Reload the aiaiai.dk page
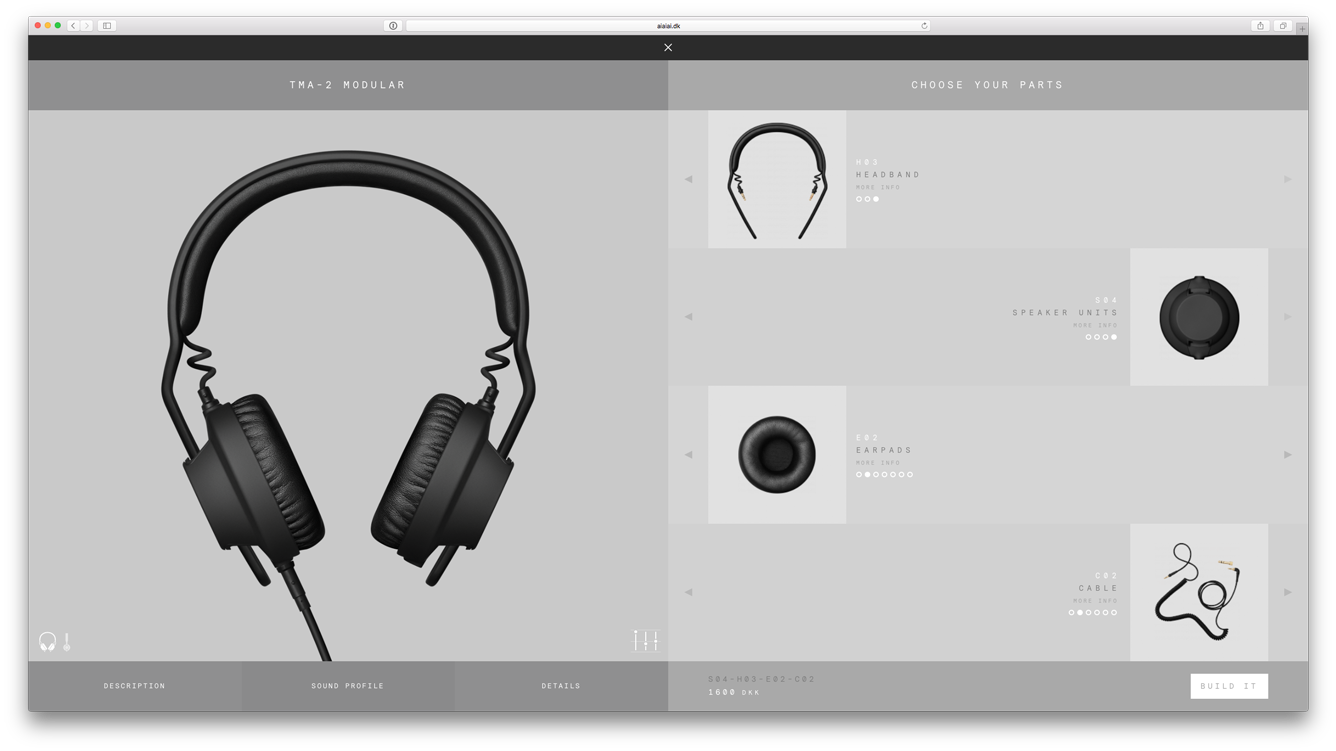The width and height of the screenshot is (1336, 751). click(x=924, y=26)
